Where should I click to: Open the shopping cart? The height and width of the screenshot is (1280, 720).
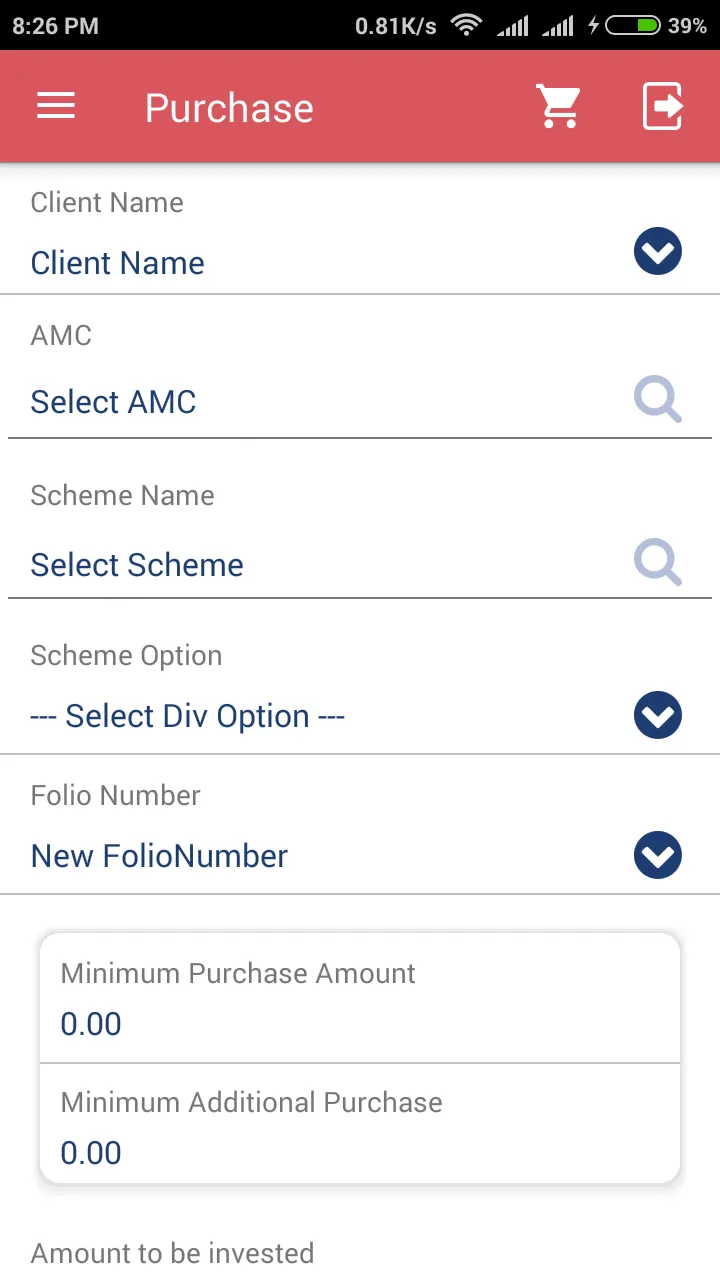(558, 106)
